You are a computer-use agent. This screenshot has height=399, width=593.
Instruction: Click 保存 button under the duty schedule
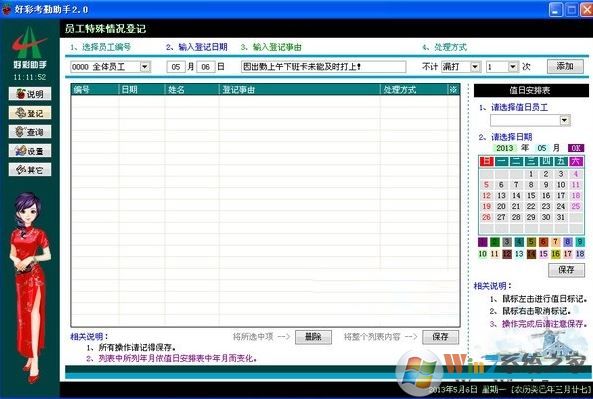coord(566,270)
